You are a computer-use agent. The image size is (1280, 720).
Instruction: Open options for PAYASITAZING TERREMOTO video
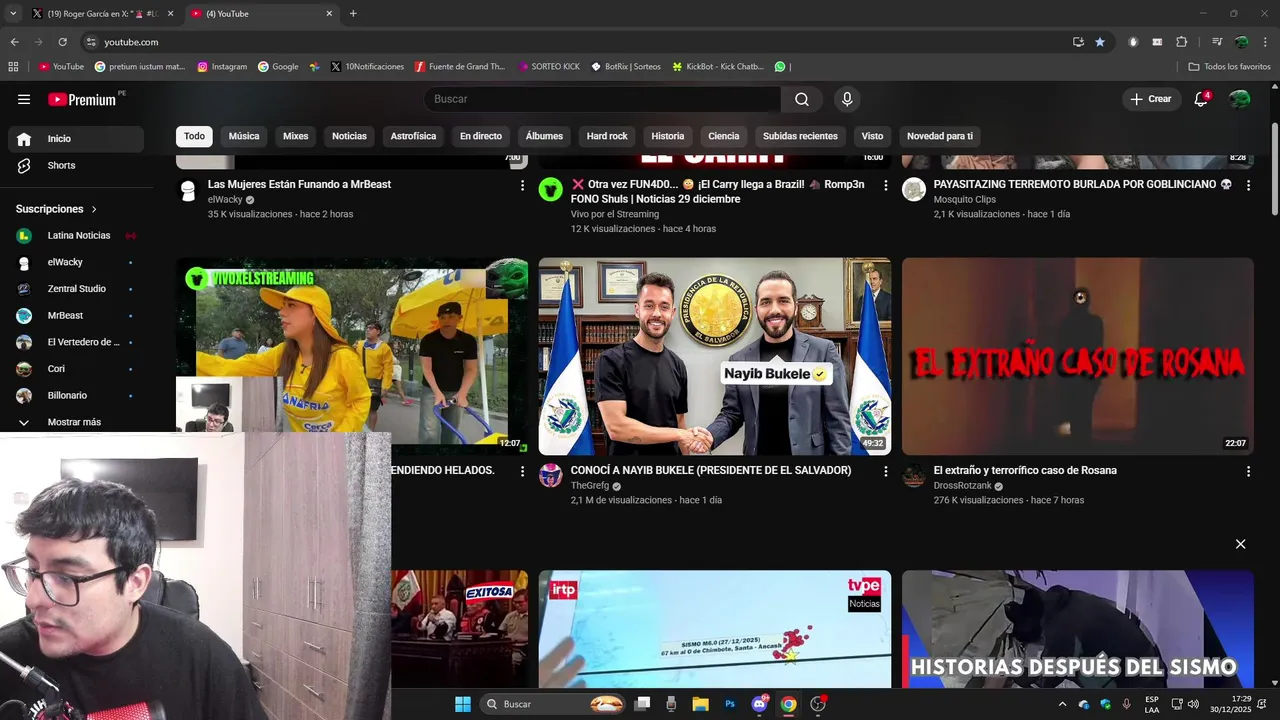point(1248,185)
